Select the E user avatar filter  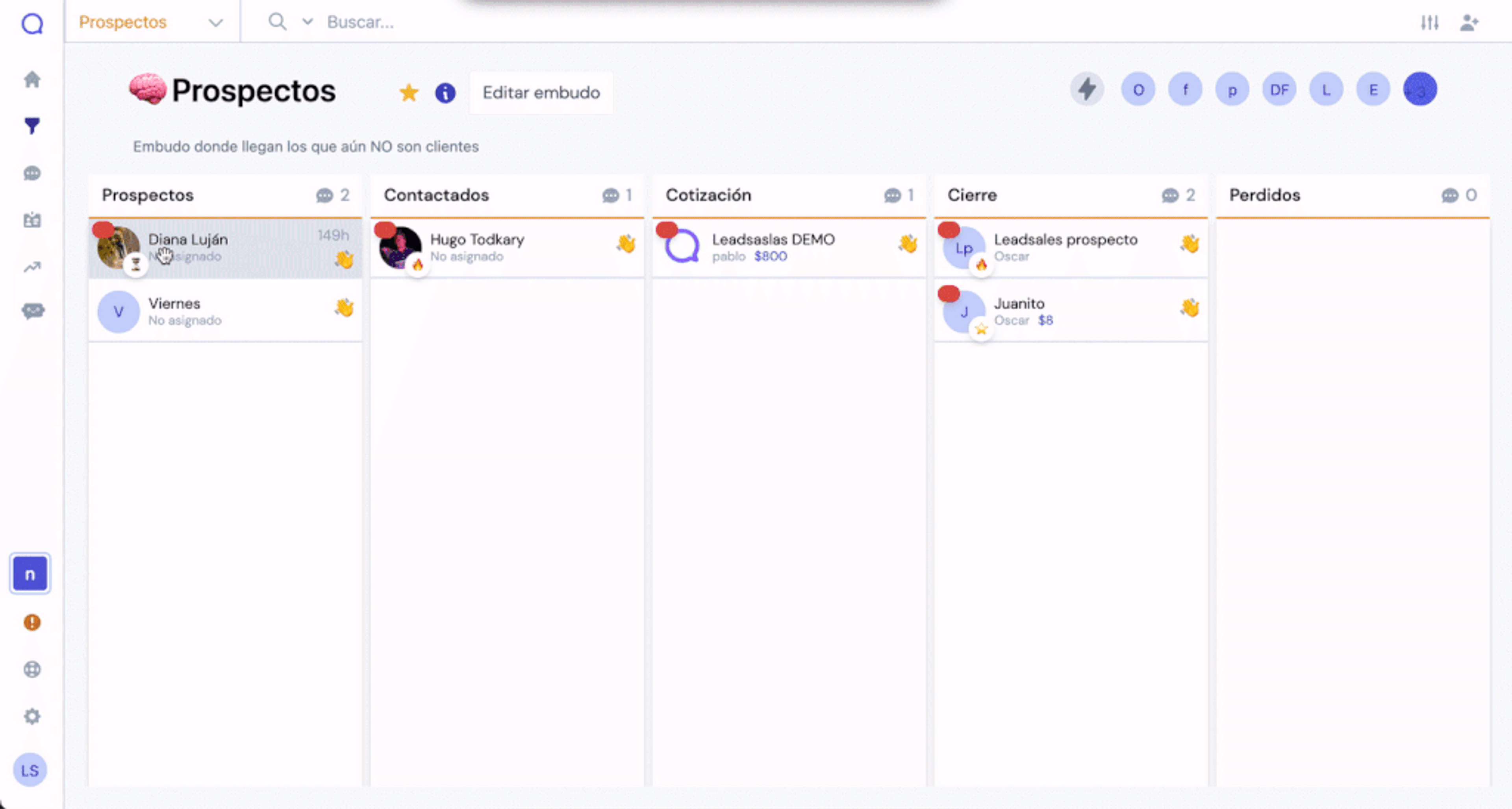click(x=1373, y=90)
